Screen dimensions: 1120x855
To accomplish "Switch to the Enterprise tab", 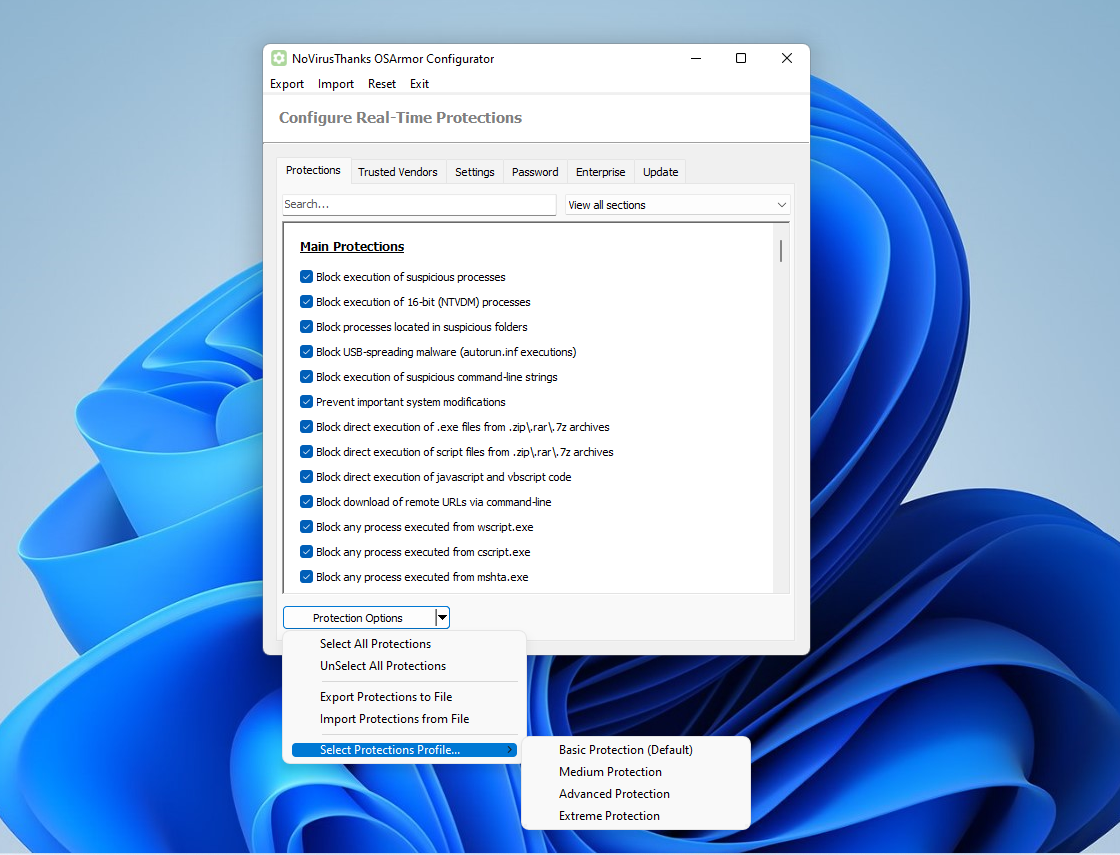I will click(600, 172).
